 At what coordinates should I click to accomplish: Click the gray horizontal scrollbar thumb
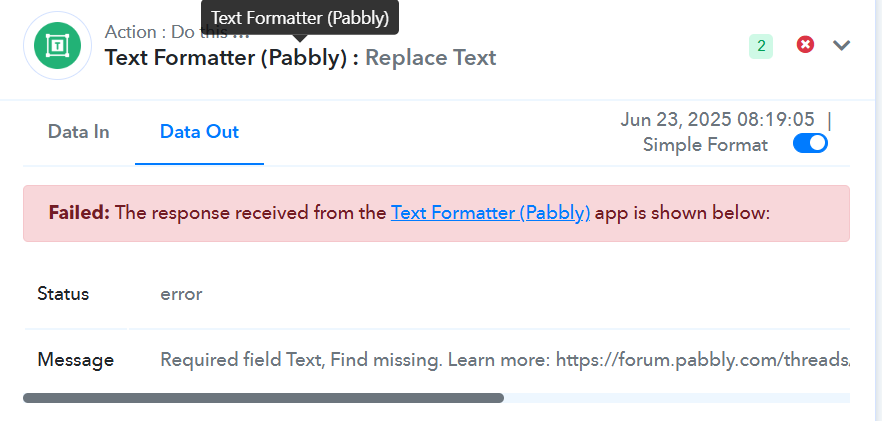263,398
